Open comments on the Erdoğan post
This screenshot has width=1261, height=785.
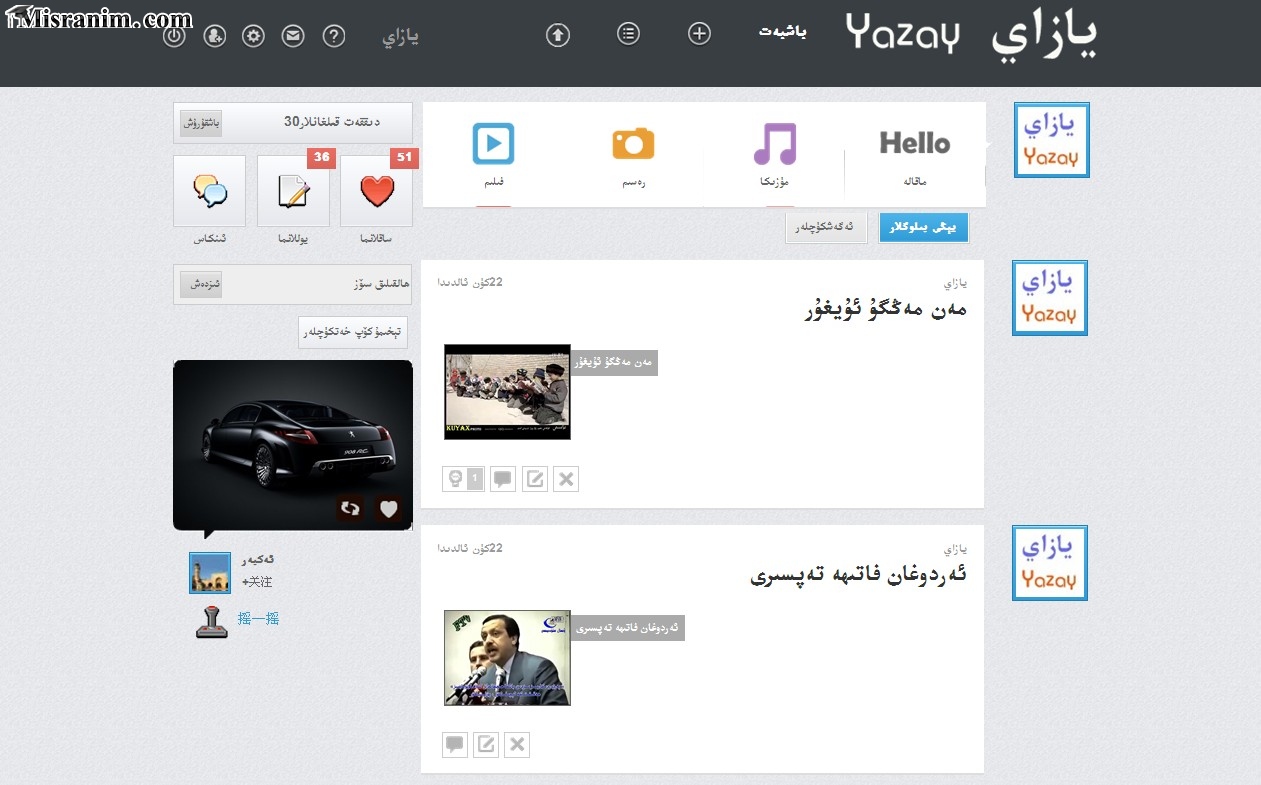coord(455,745)
